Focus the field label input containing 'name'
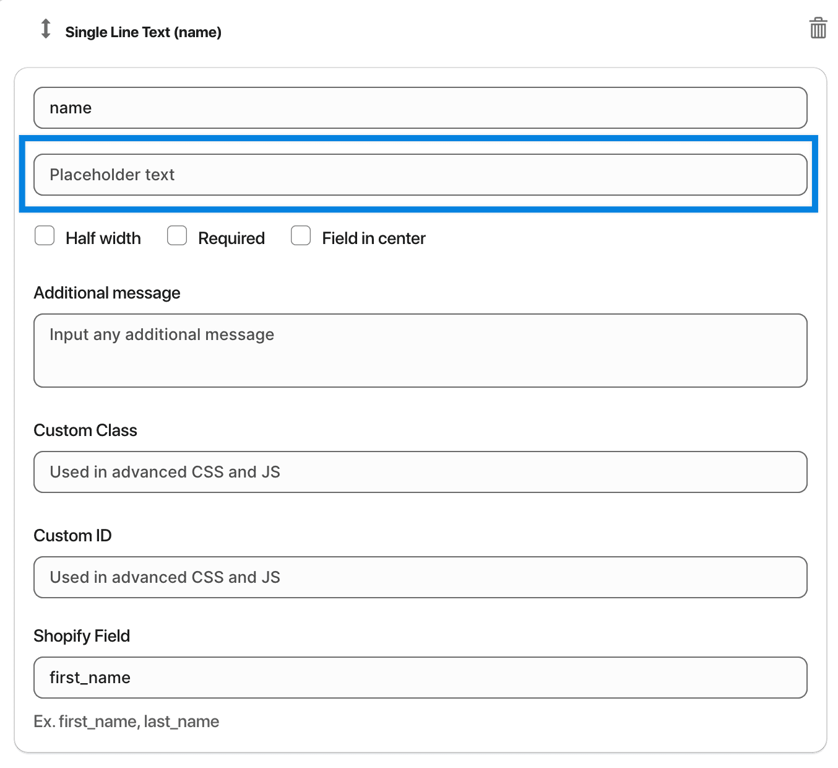838x768 pixels. tap(420, 108)
